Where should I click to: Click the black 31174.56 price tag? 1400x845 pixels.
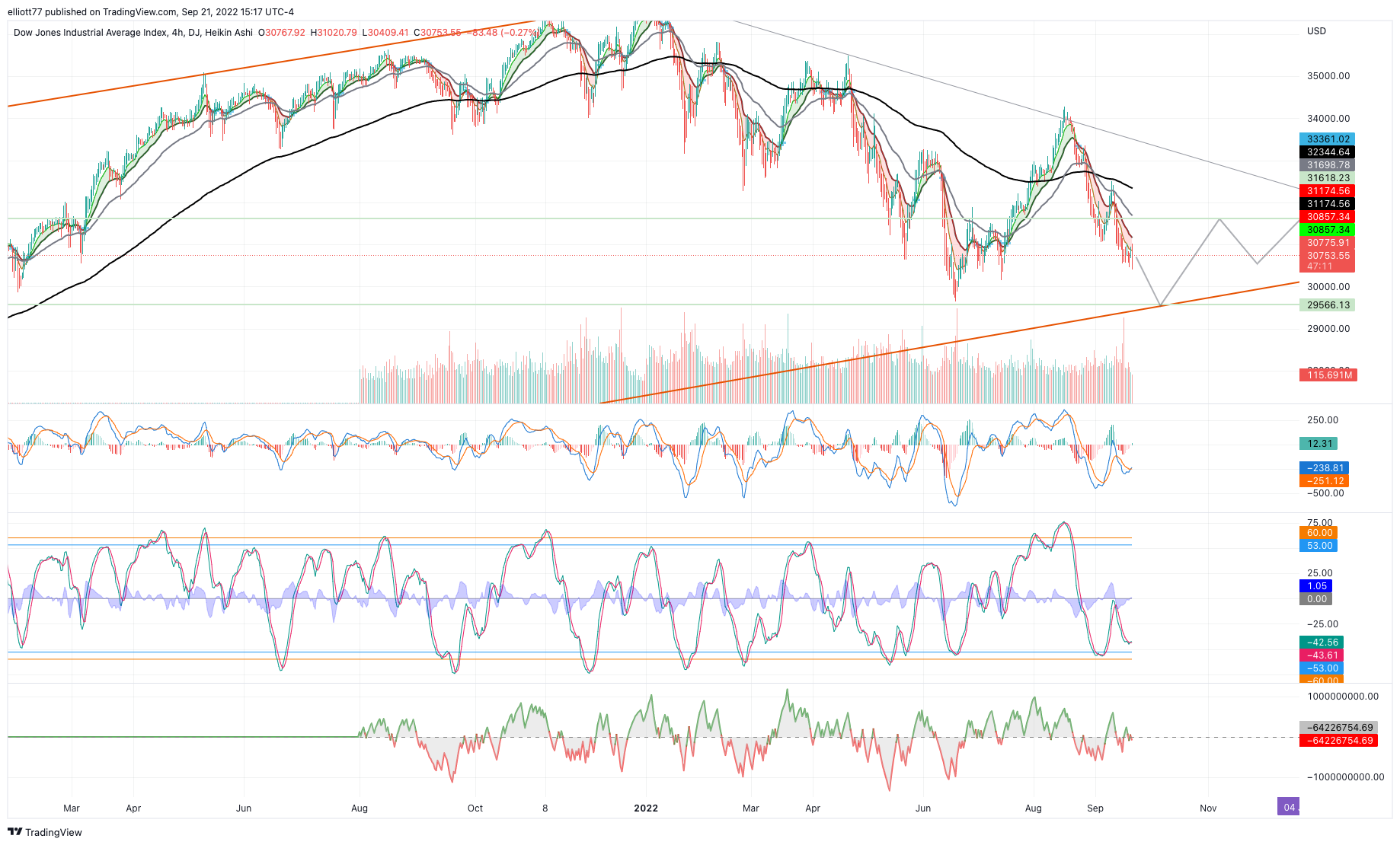(x=1327, y=204)
